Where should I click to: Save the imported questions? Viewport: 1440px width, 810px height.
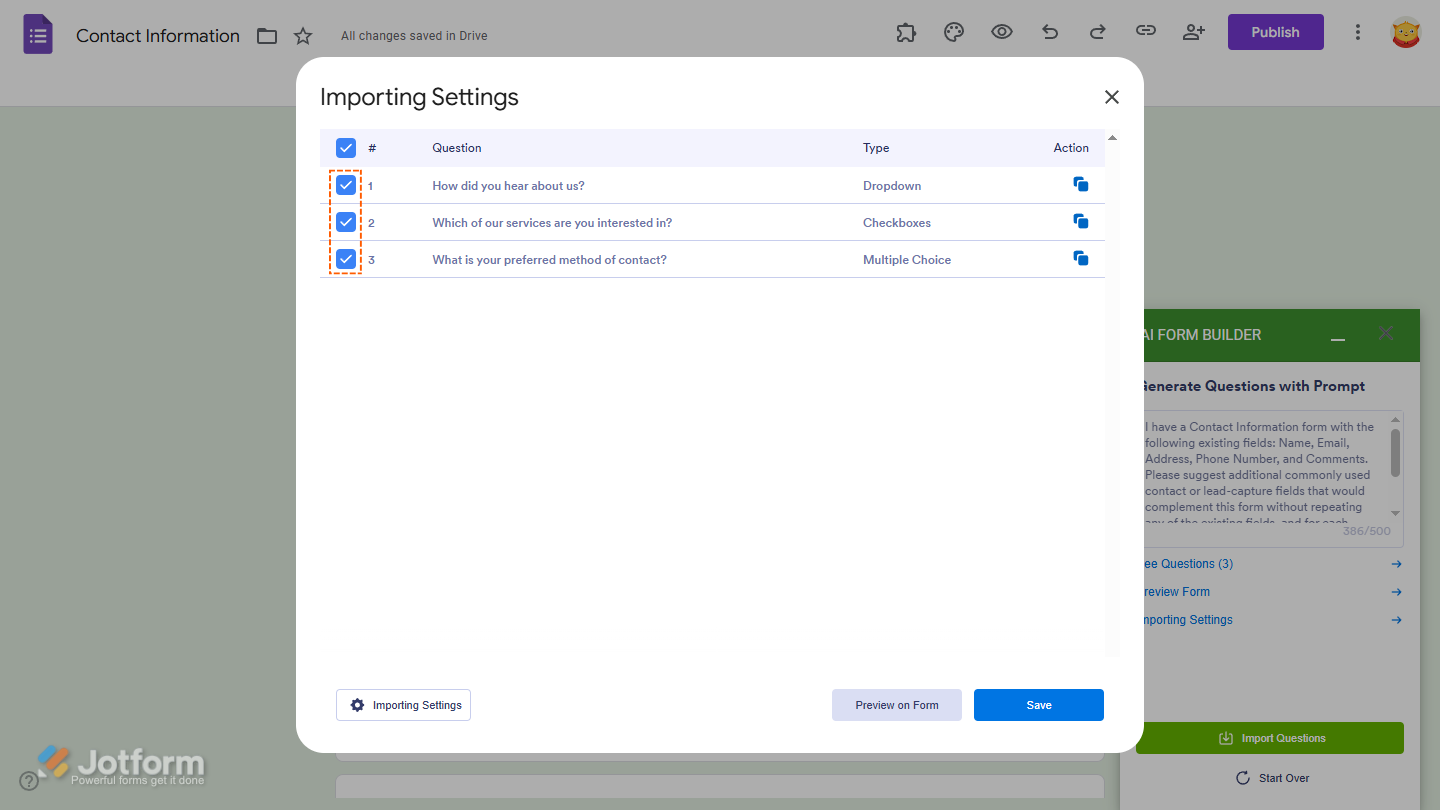tap(1038, 704)
